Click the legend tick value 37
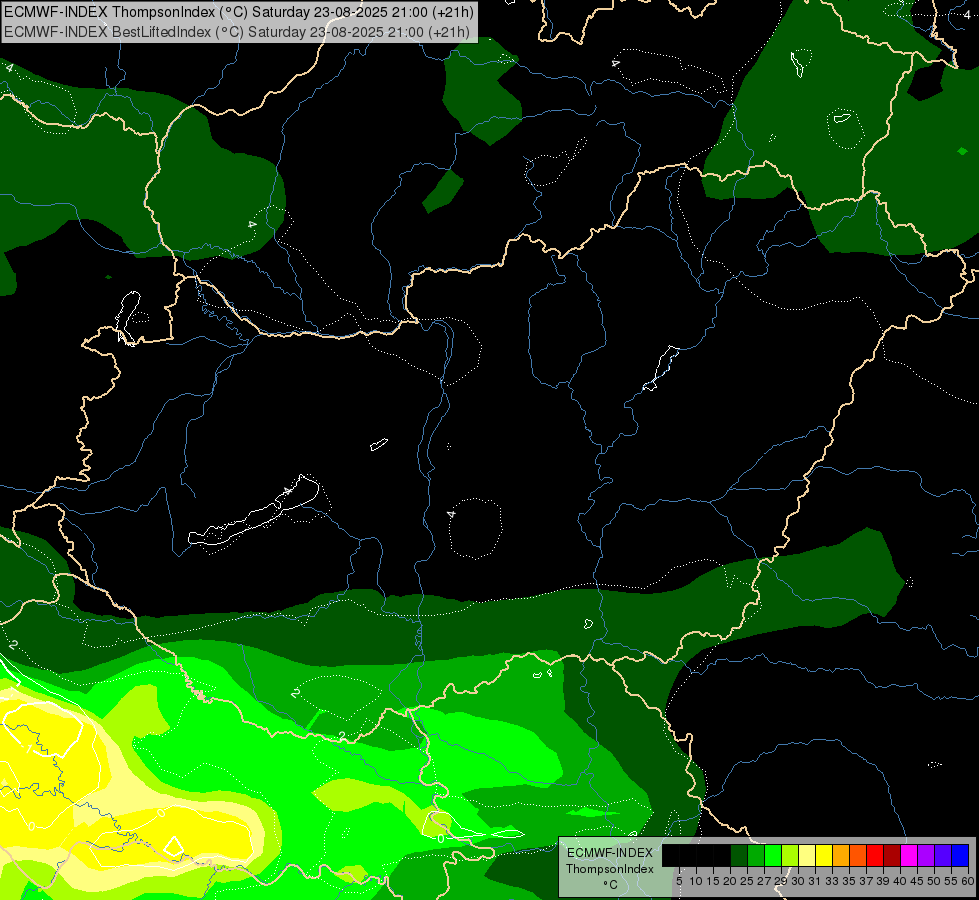 866,881
